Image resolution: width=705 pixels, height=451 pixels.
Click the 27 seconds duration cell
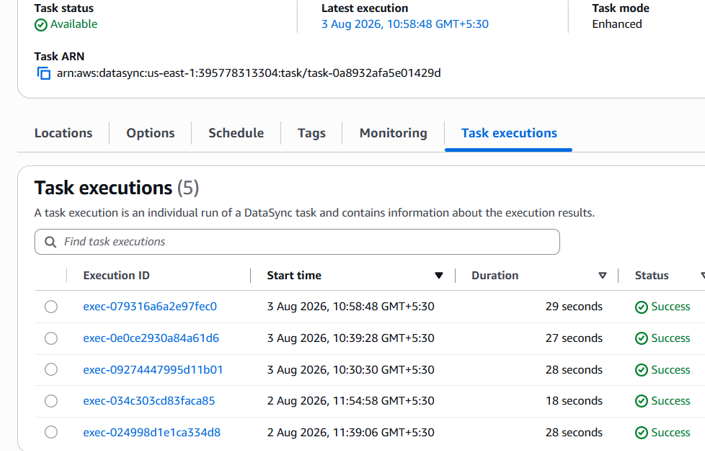click(574, 338)
